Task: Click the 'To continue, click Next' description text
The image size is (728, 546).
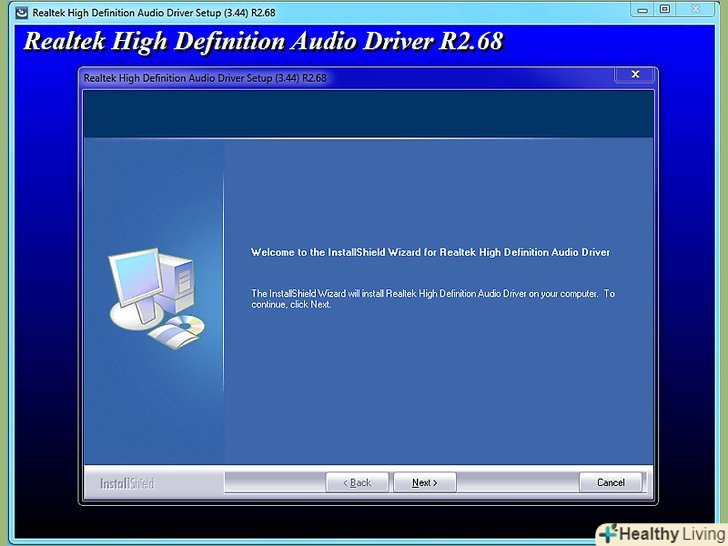Action: pos(432,298)
